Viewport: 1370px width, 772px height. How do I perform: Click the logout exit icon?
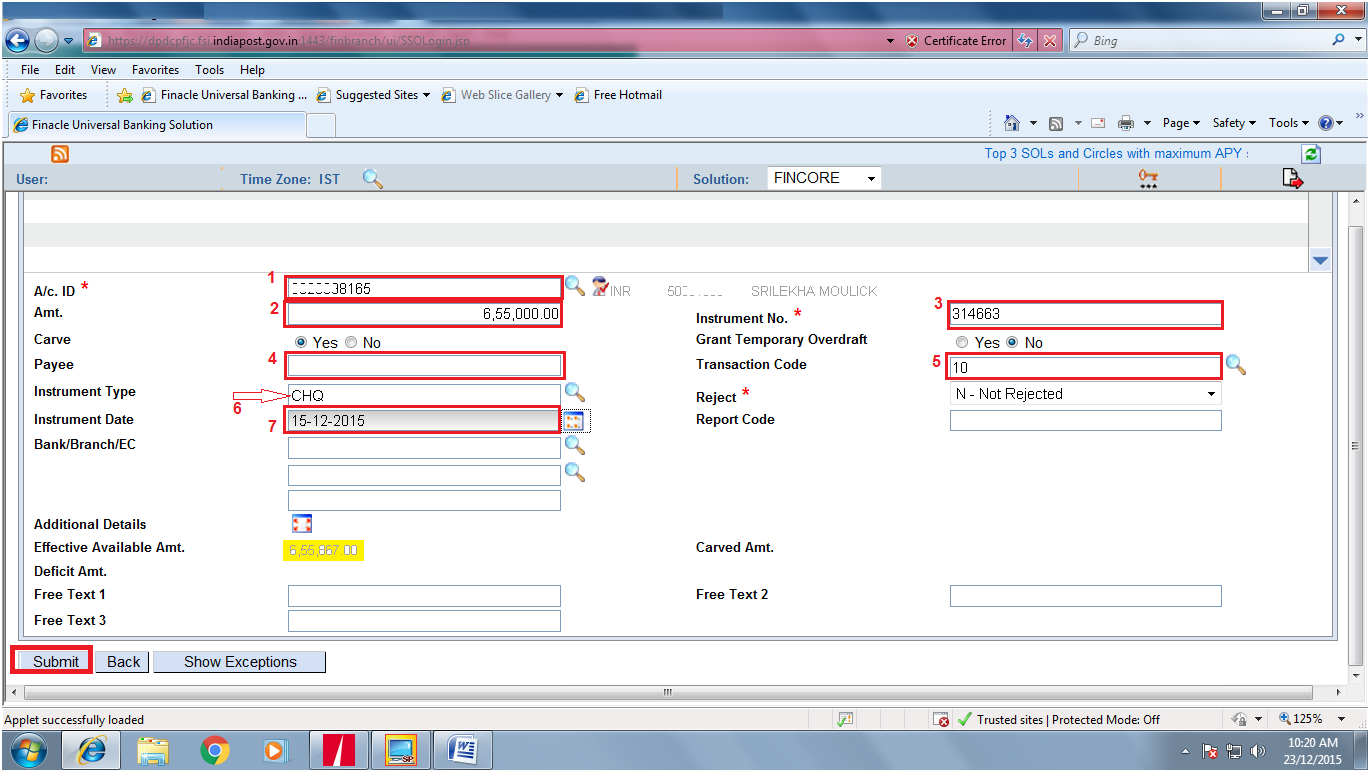(1292, 177)
